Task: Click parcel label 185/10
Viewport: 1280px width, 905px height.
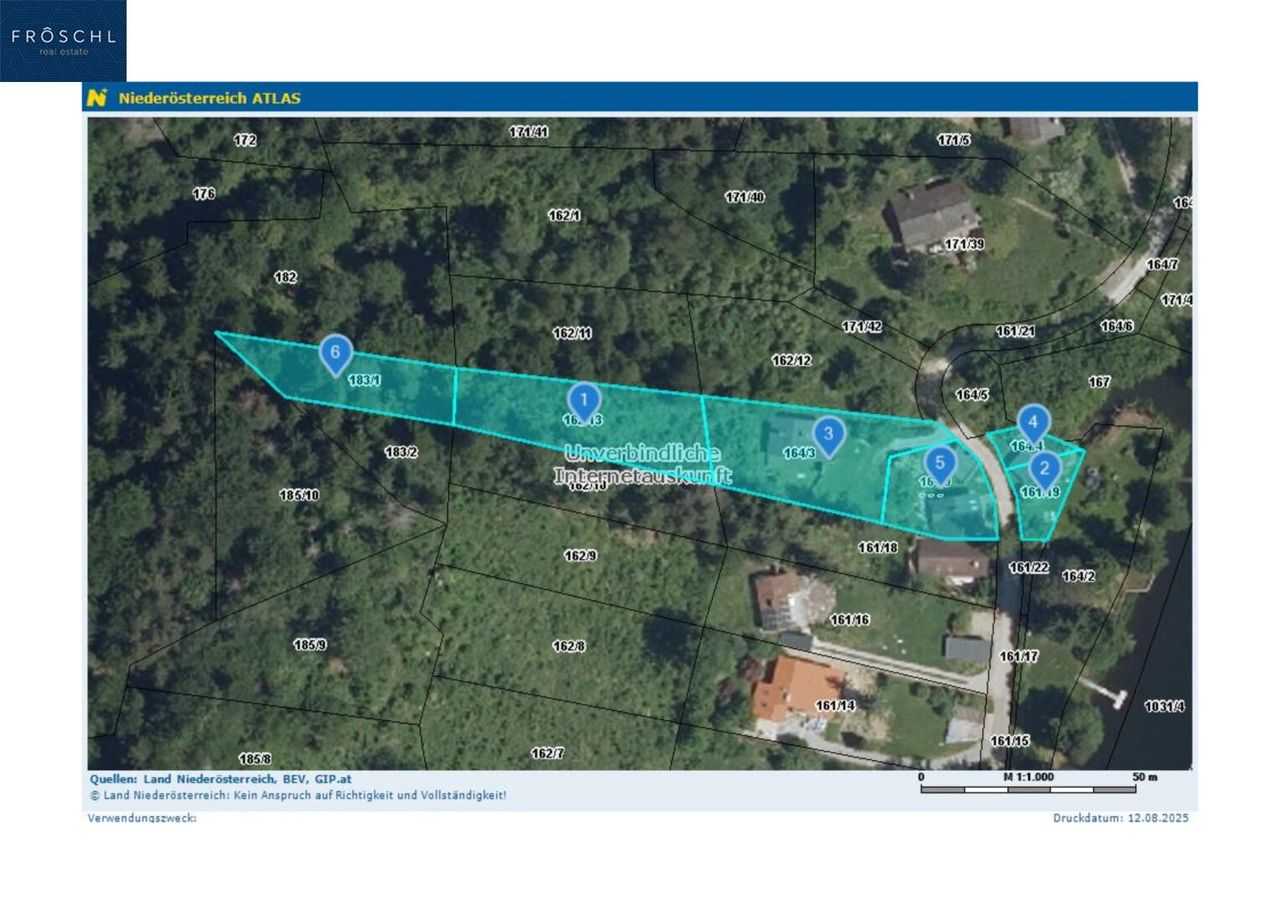Action: [299, 495]
